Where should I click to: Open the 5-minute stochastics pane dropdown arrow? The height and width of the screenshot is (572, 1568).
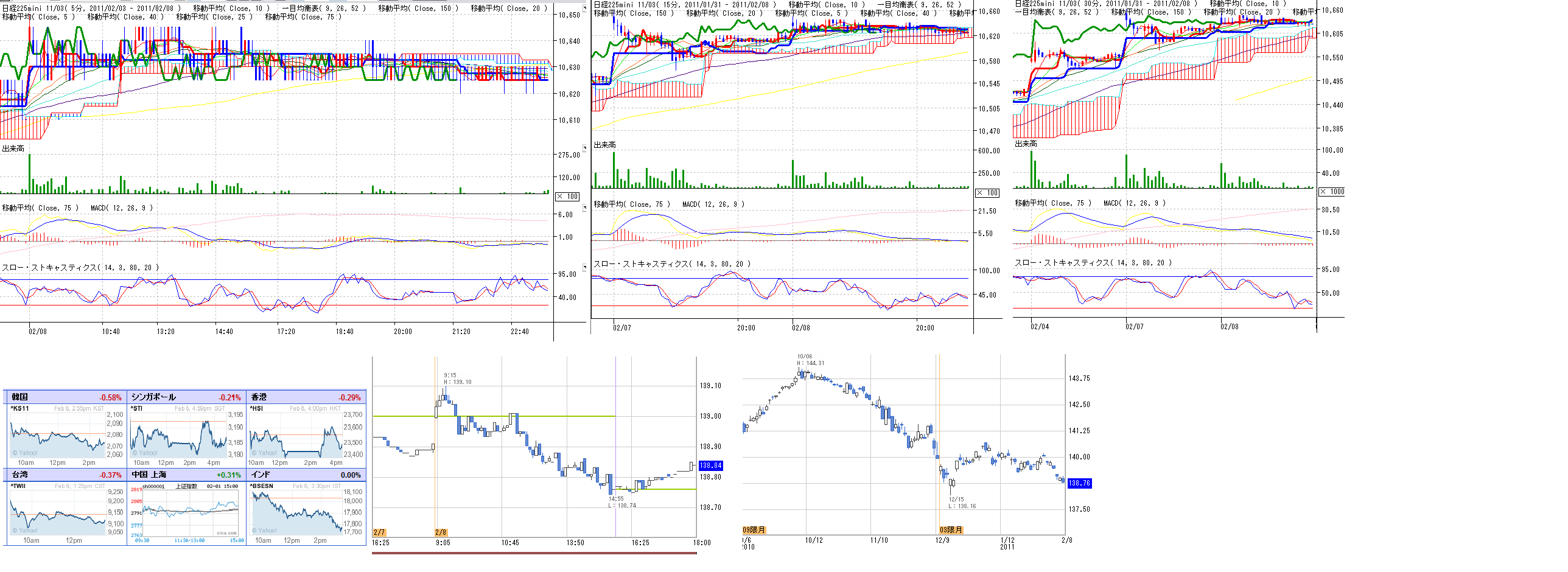(585, 267)
